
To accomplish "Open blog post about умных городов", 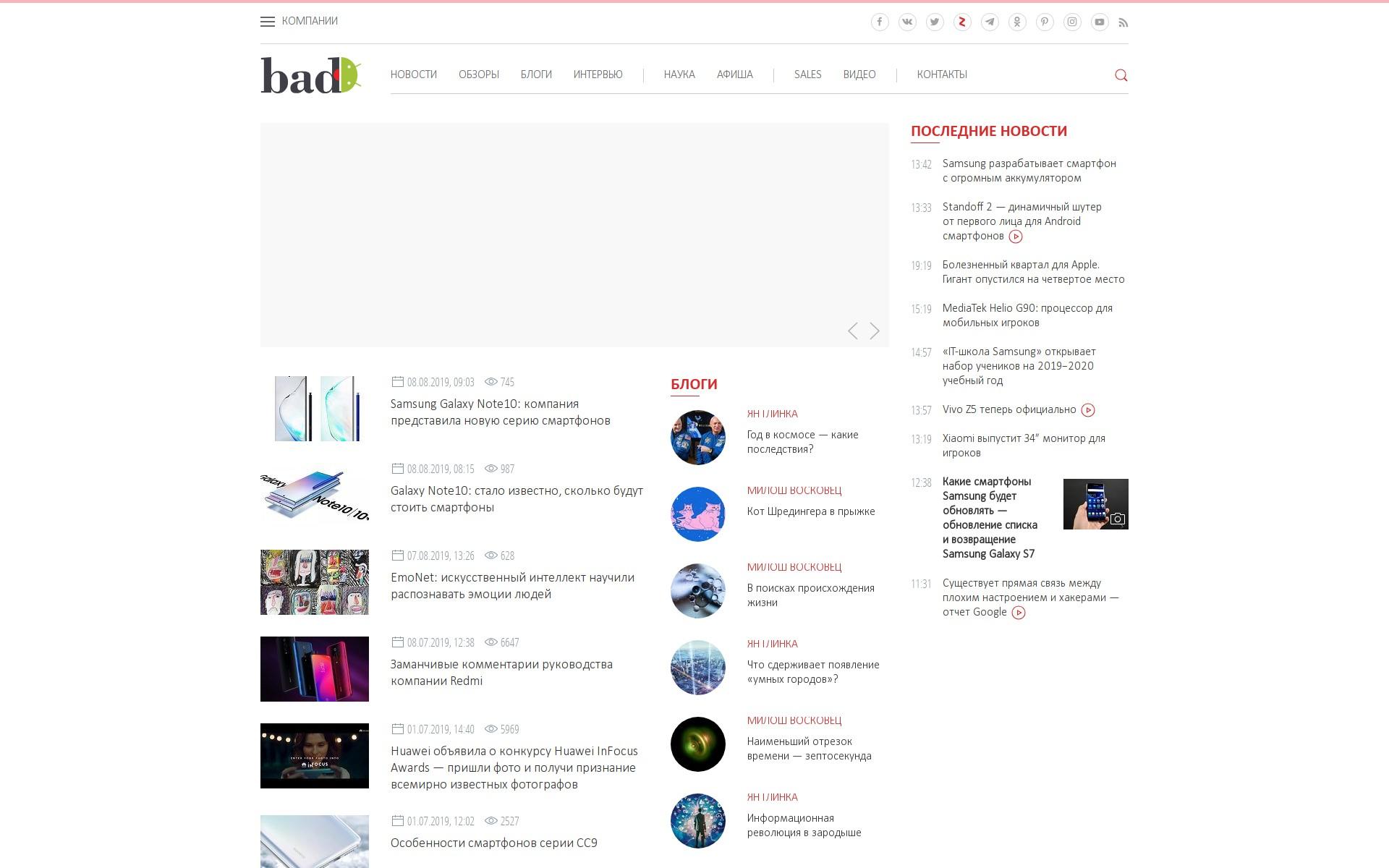I will 813,672.
